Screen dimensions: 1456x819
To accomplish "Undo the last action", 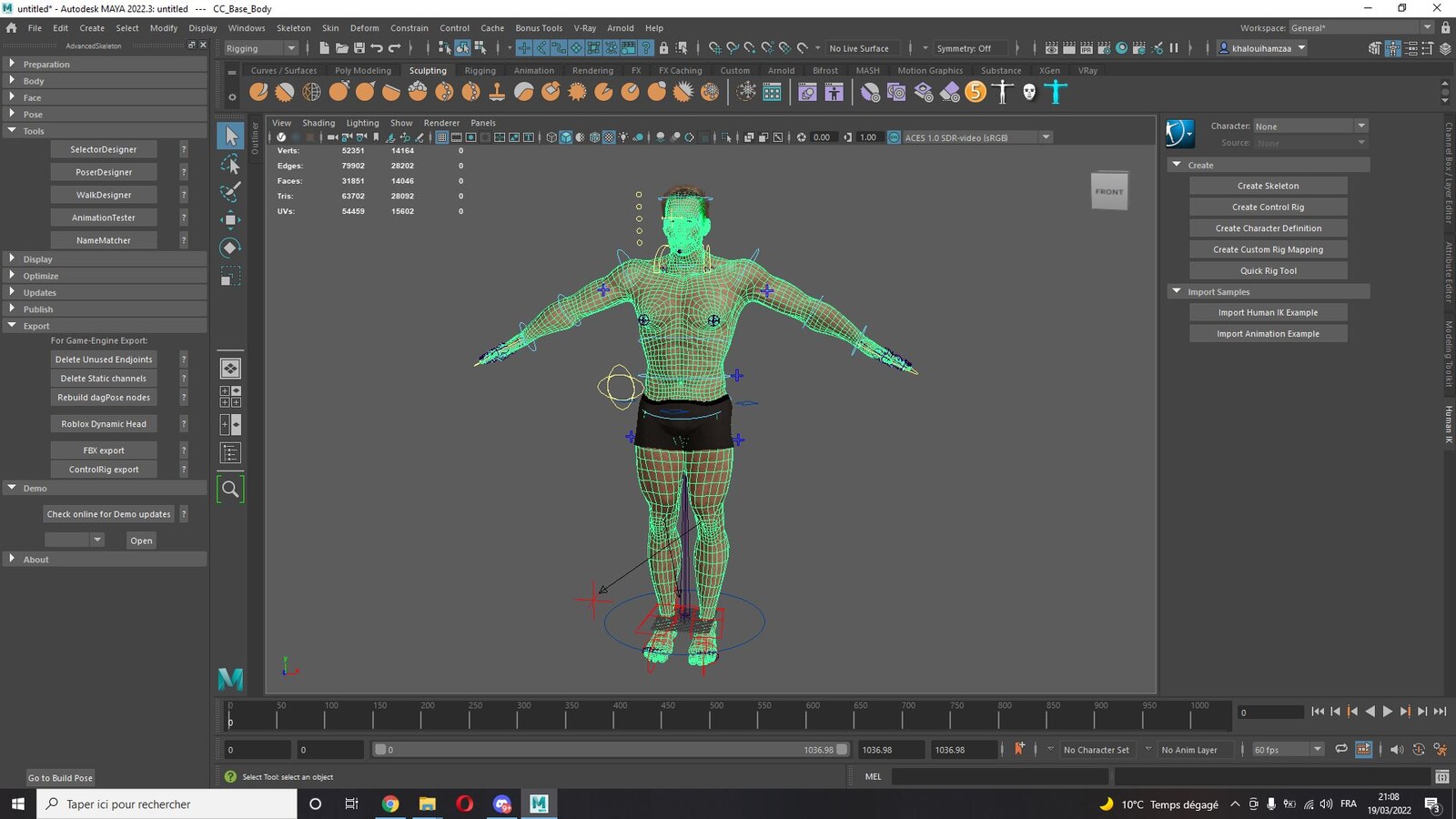I will (377, 48).
